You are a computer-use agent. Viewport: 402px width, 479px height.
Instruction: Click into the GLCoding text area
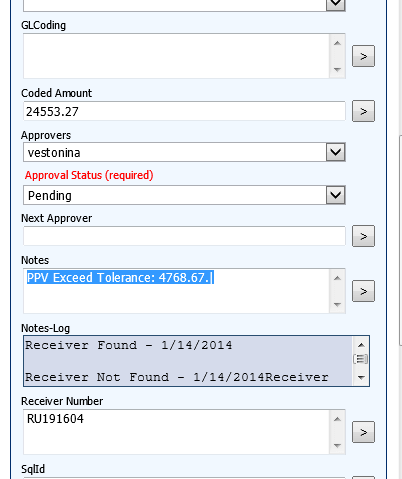(x=176, y=56)
